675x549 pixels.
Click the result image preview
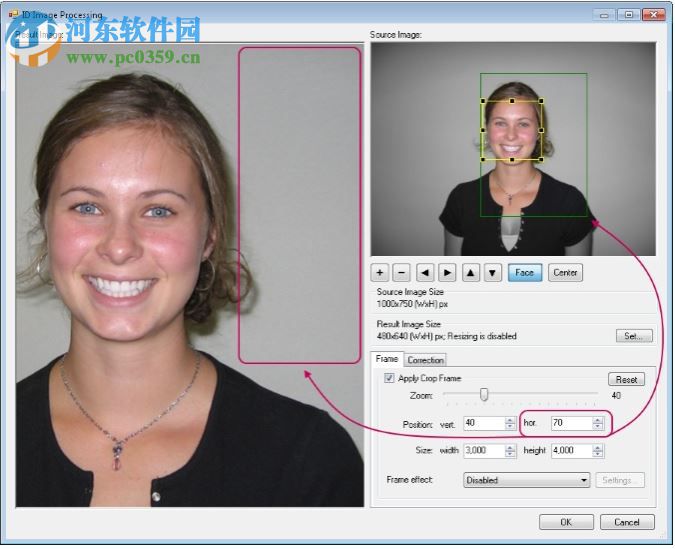[x=190, y=274]
